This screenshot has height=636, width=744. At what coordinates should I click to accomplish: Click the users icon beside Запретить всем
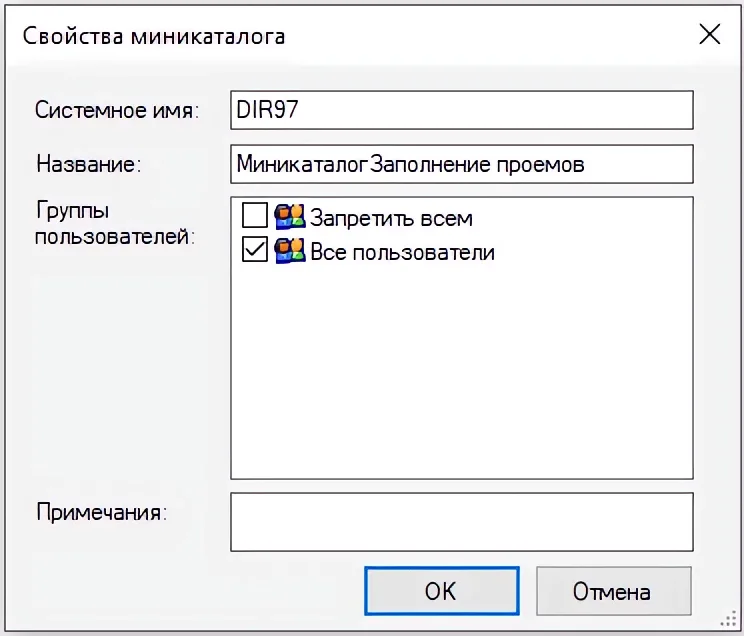290,216
